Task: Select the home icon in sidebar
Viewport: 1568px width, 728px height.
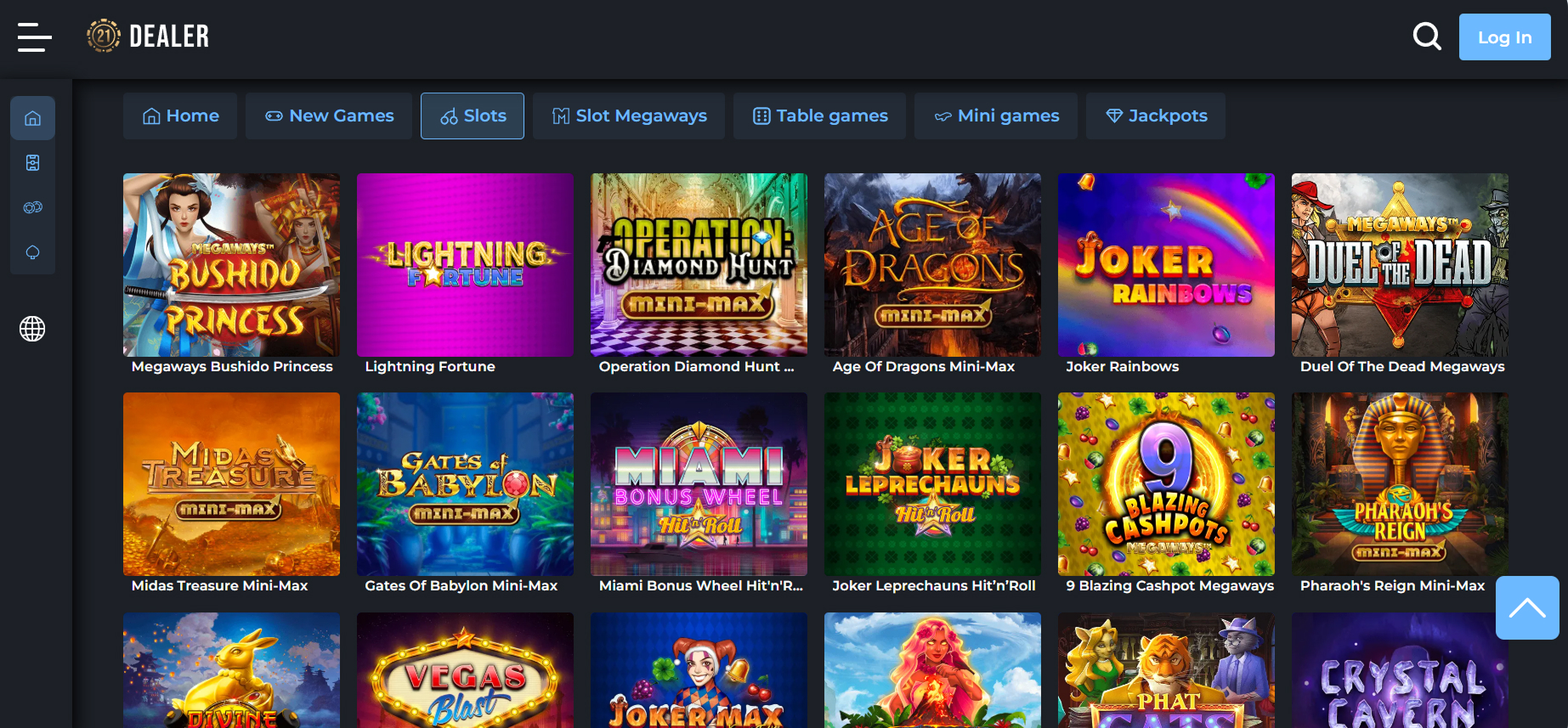Action: tap(32, 118)
